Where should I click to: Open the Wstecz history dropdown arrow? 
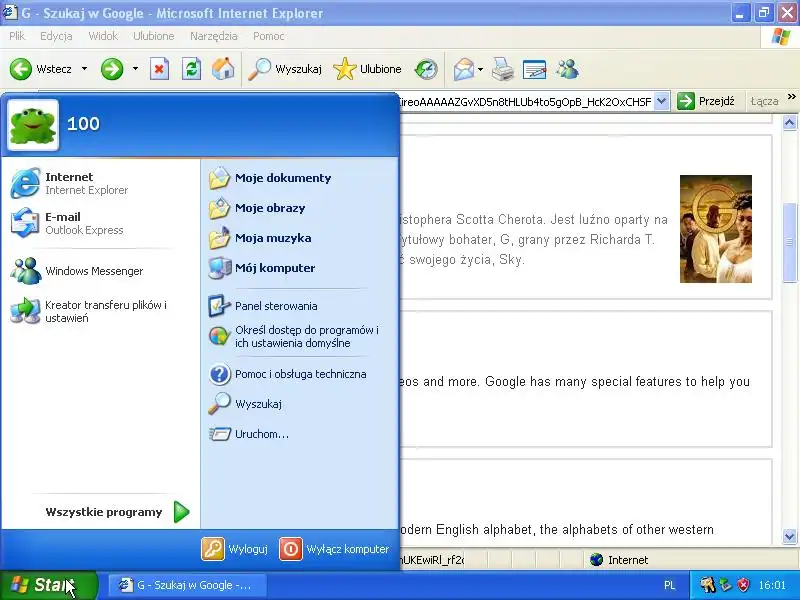tap(84, 69)
